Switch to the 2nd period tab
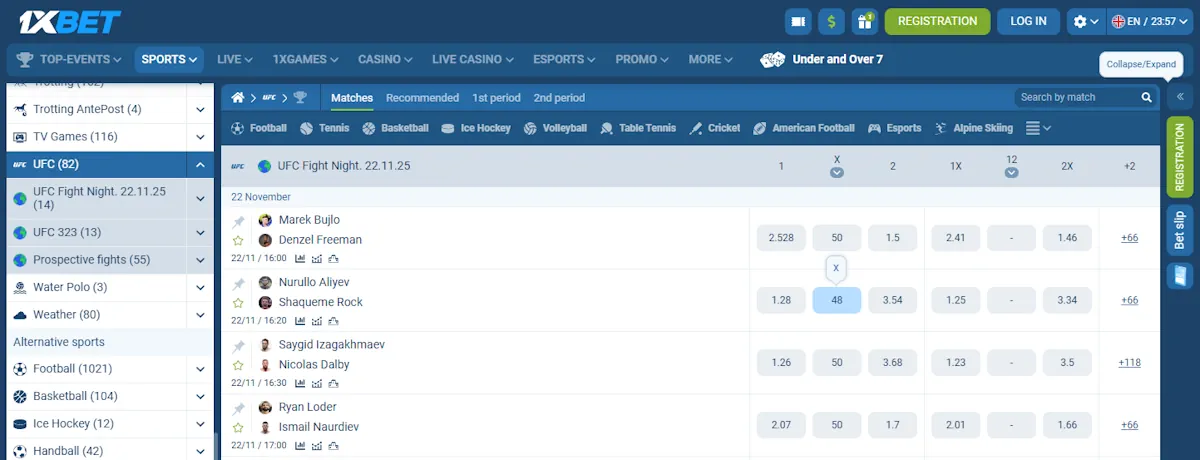This screenshot has width=1200, height=460. 559,98
